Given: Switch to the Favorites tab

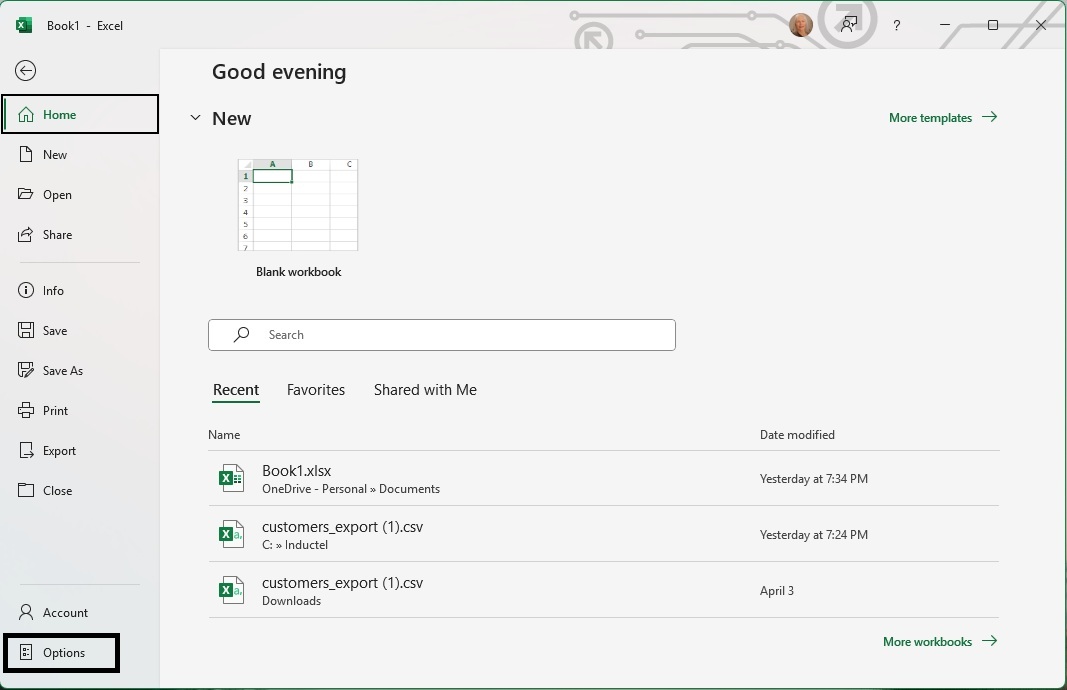Looking at the screenshot, I should [x=316, y=390].
